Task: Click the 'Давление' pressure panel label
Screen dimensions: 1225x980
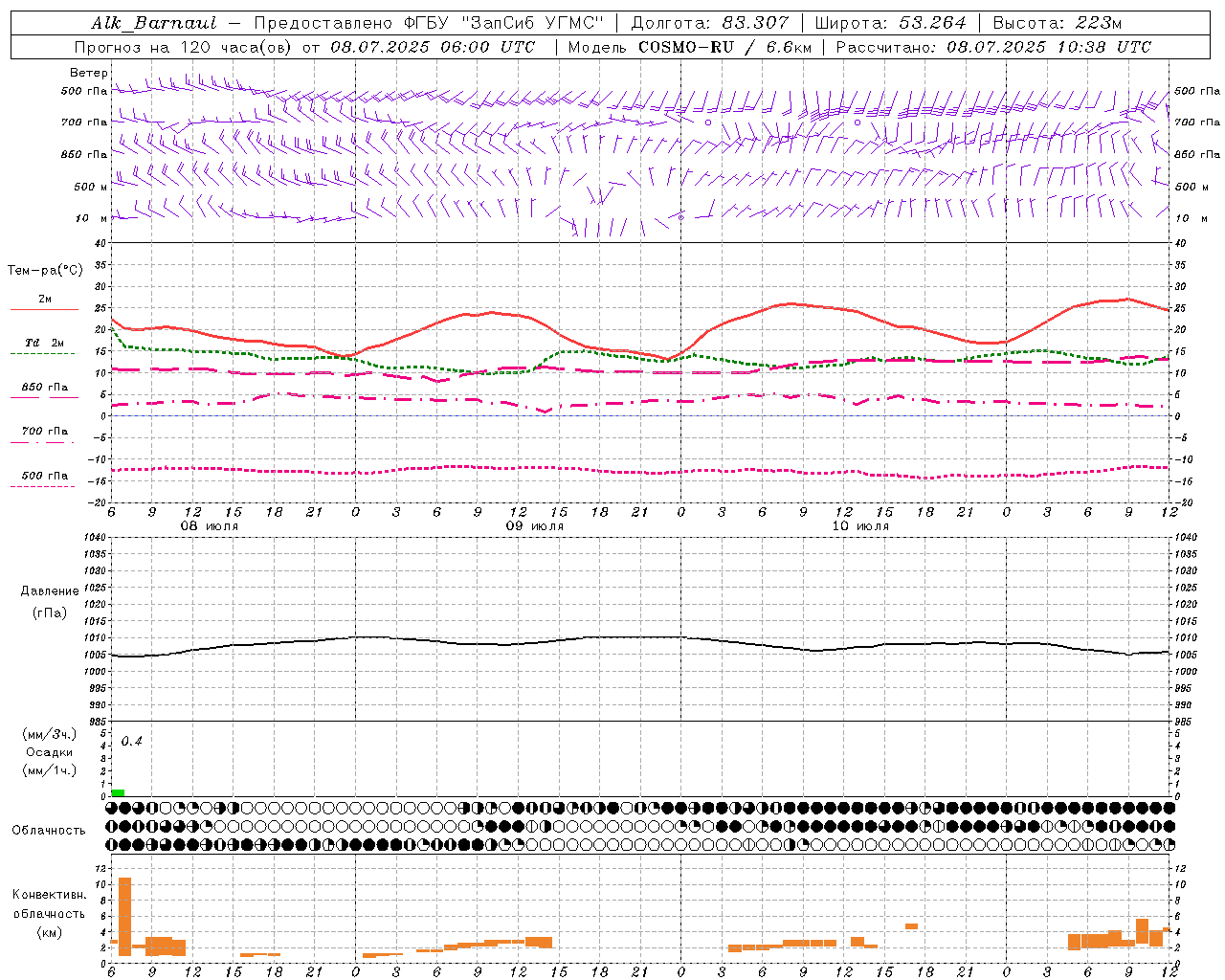Action: [x=50, y=591]
